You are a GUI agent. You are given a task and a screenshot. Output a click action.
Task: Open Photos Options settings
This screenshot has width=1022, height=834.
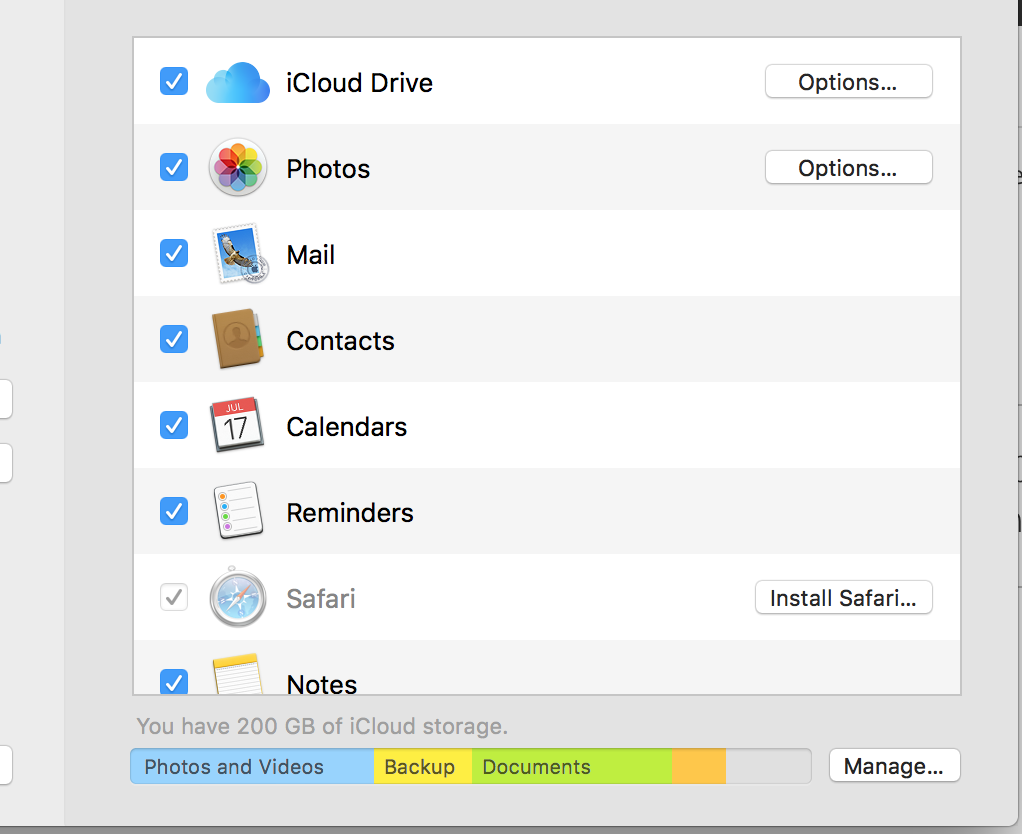point(848,168)
